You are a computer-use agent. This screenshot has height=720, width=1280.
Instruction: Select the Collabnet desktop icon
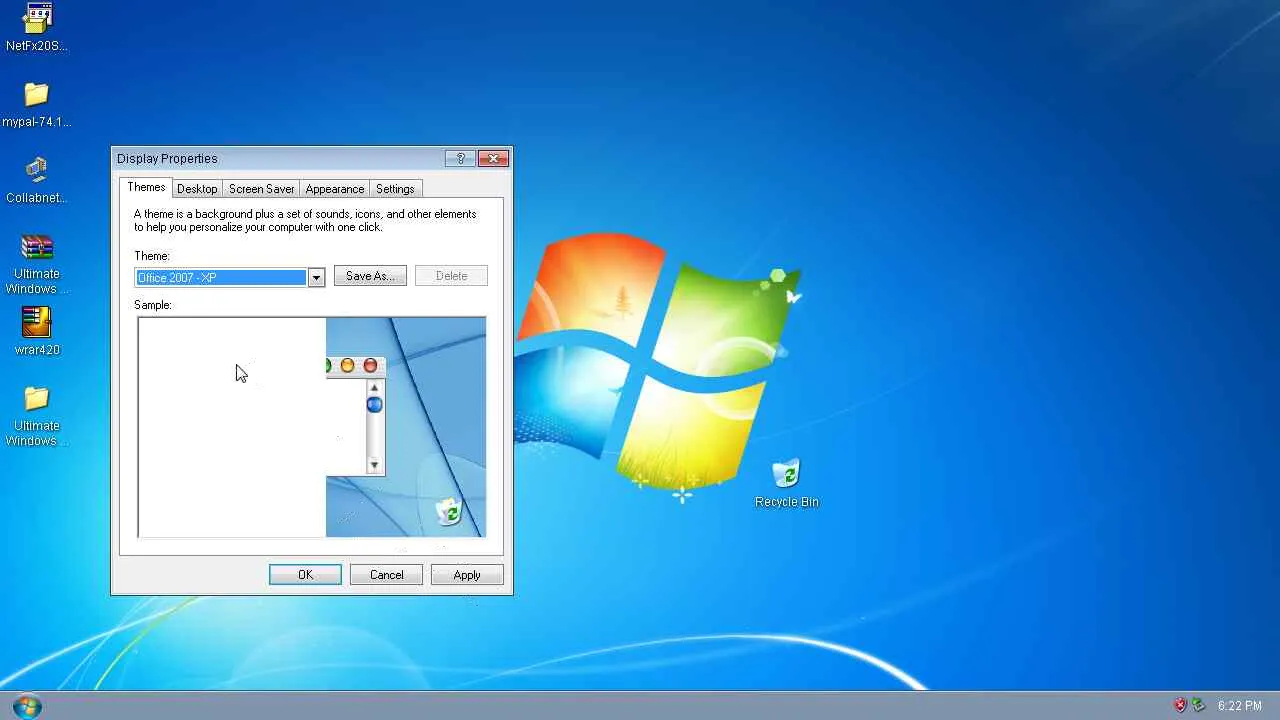tap(37, 180)
